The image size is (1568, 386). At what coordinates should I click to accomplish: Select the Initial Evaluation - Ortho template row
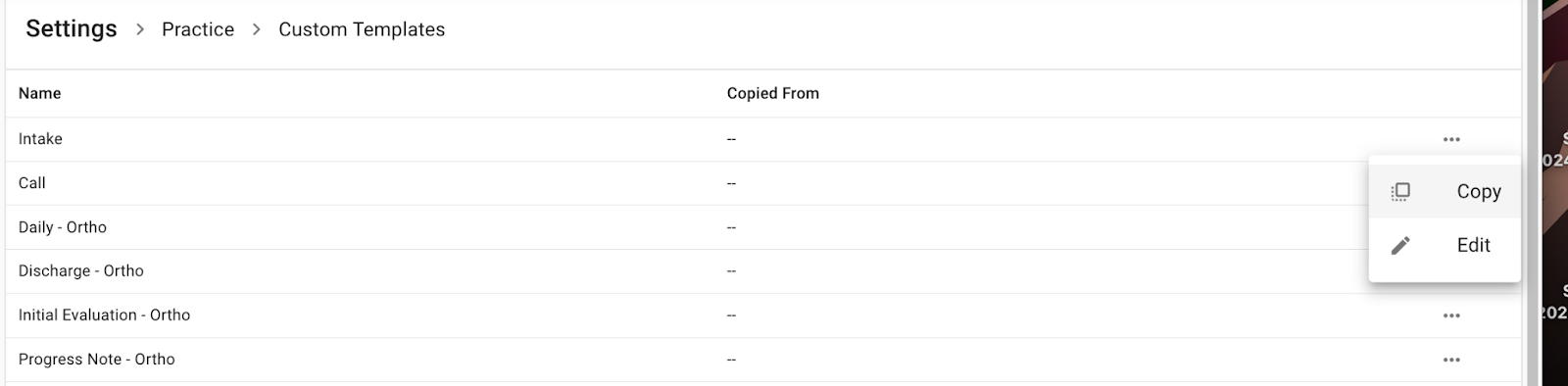point(763,315)
